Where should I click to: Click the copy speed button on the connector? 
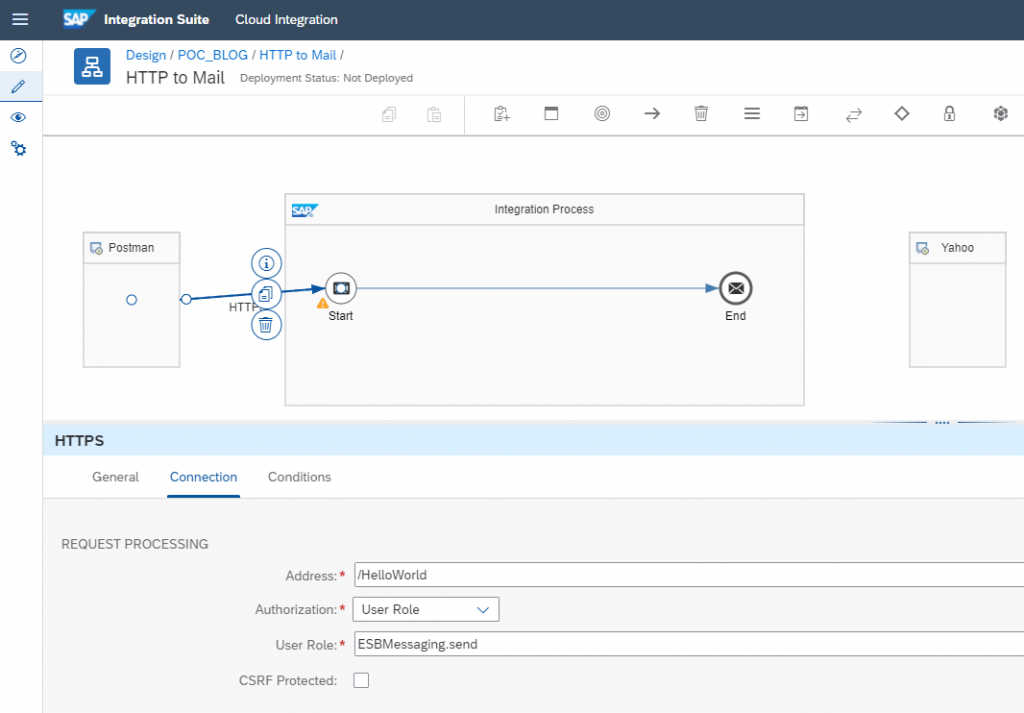(266, 294)
